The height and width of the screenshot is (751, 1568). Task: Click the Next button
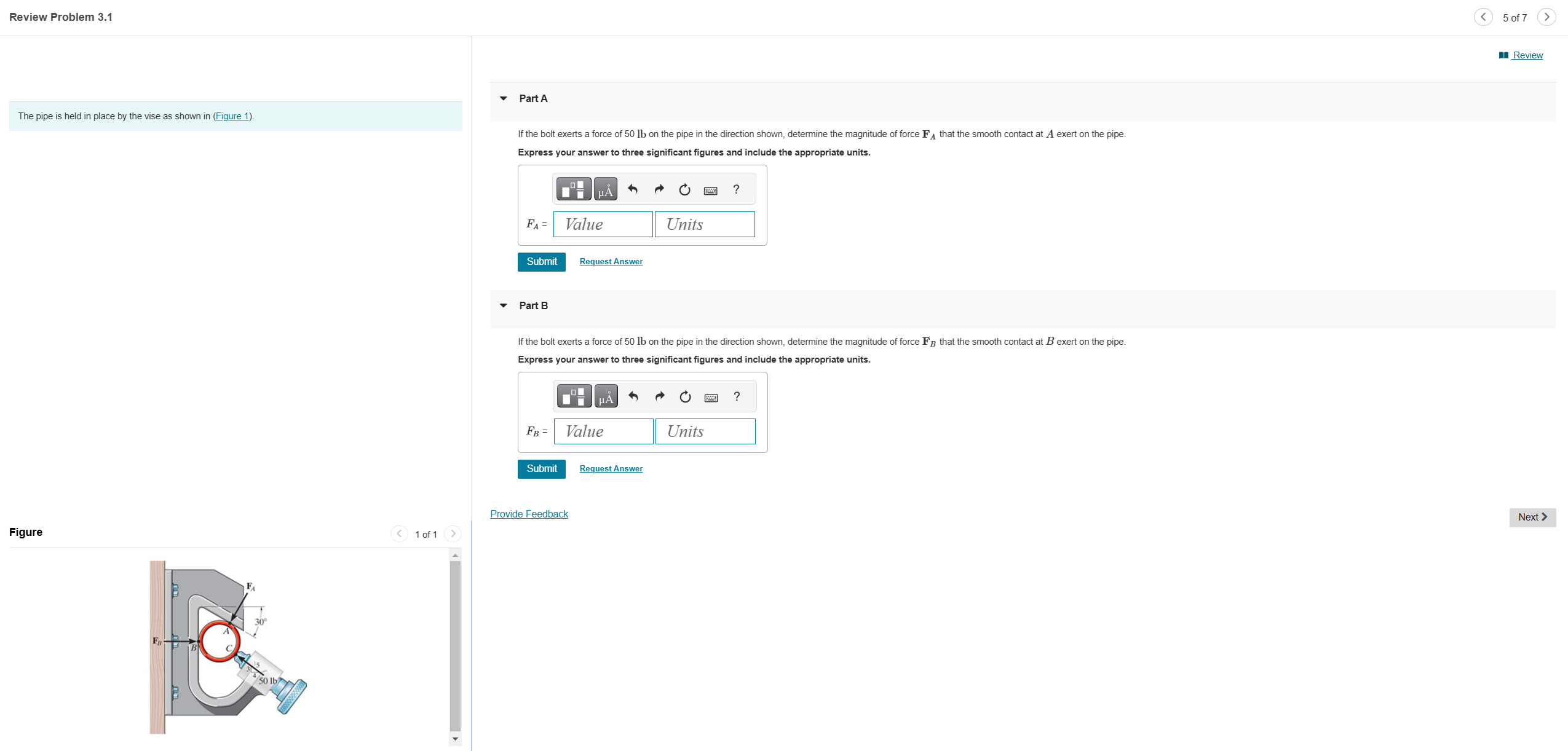1532,517
